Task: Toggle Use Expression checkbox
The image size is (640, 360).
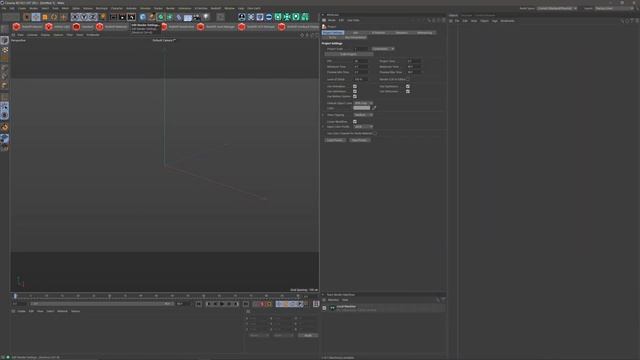Action: point(408,87)
